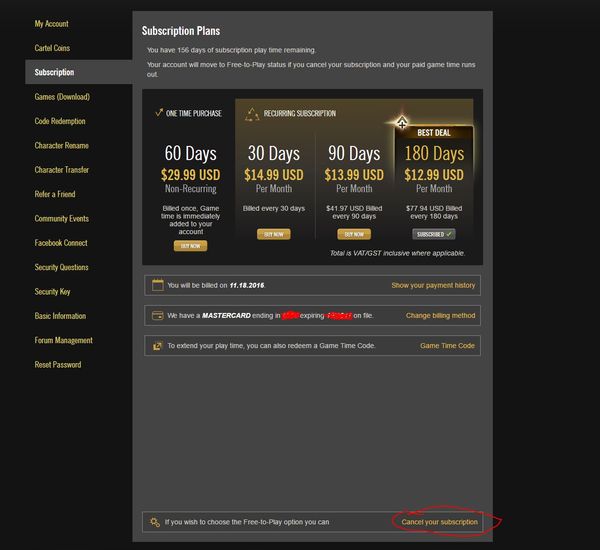
Task: Click the Recurring Subscription triangle icon
Action: pos(252,114)
